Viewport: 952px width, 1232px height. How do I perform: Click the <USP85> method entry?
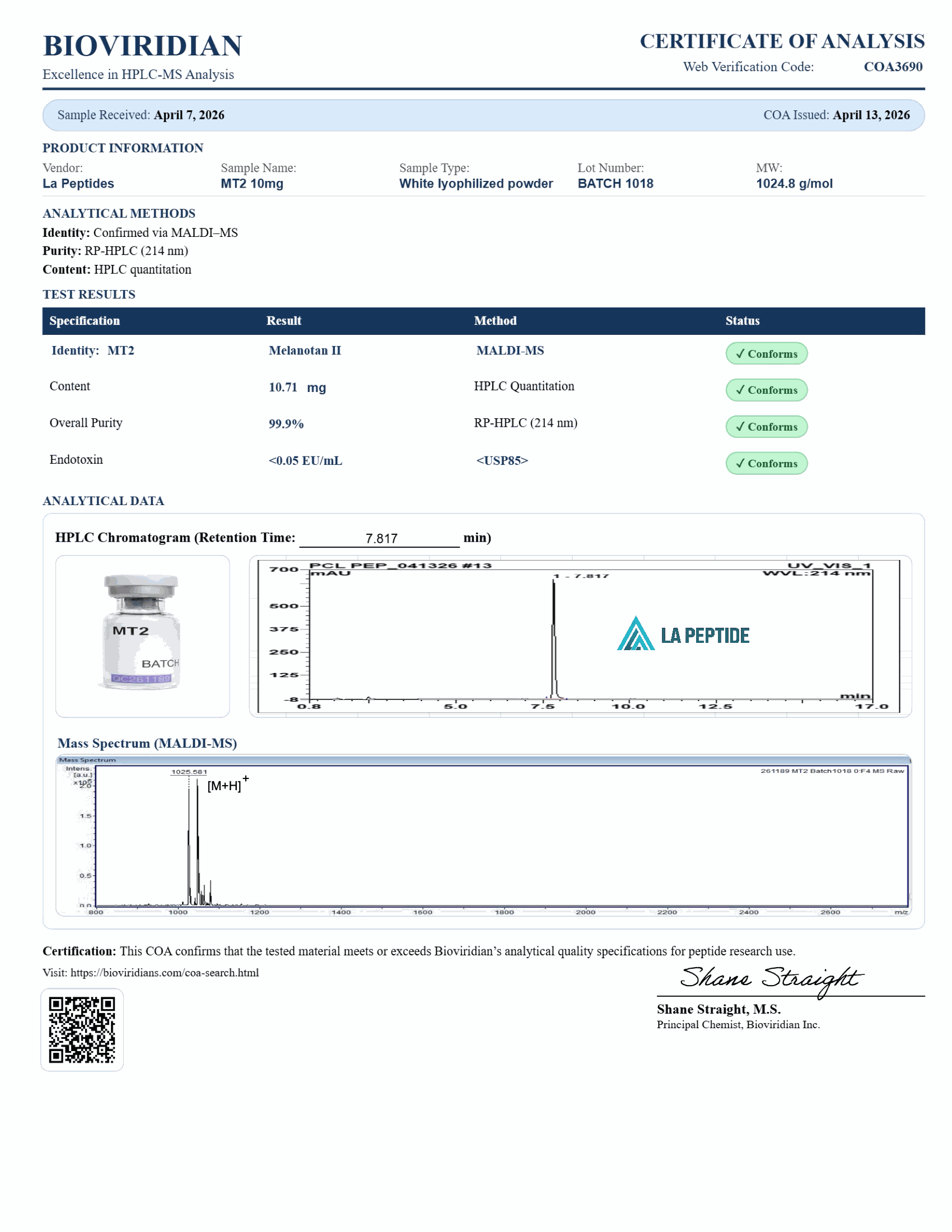pyautogui.click(x=502, y=460)
